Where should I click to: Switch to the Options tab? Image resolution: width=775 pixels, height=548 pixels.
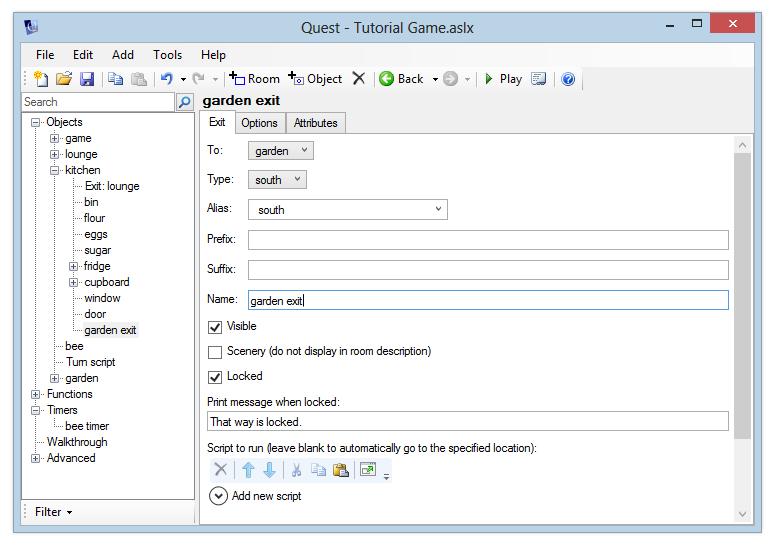[x=259, y=123]
